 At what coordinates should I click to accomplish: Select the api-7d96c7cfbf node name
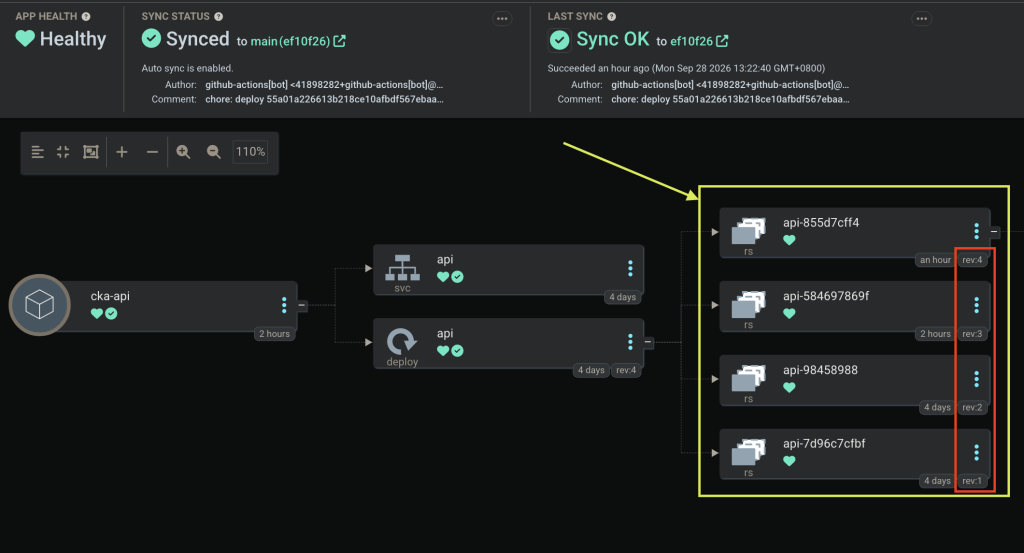tap(824, 444)
